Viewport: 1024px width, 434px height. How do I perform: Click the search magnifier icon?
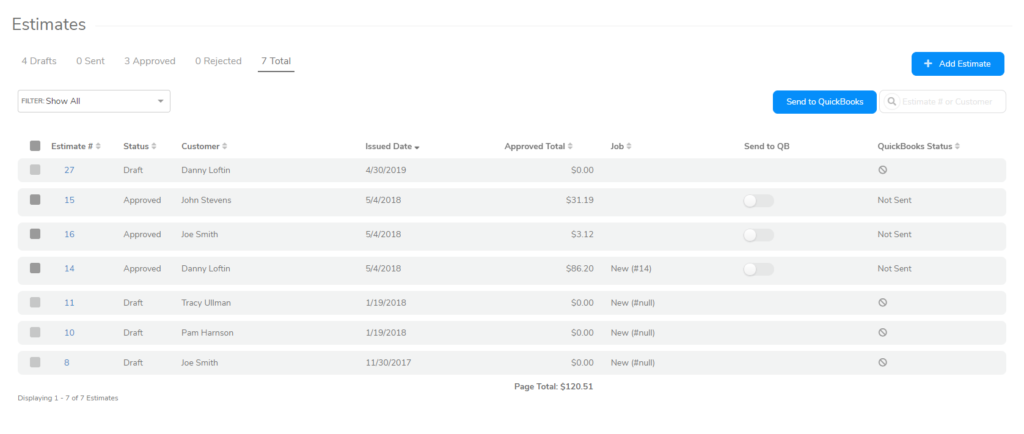(892, 102)
